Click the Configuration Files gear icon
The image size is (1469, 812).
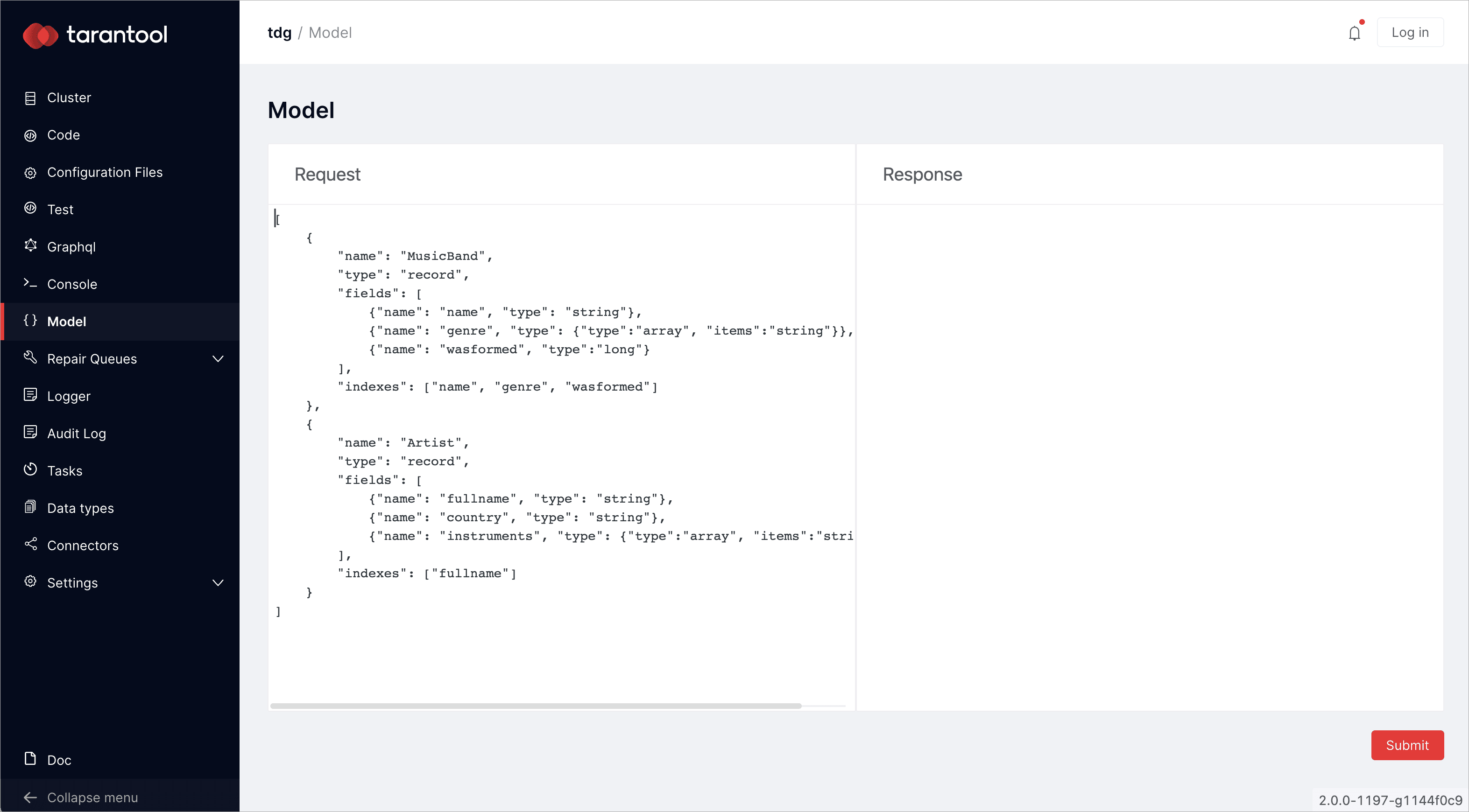pyautogui.click(x=30, y=173)
